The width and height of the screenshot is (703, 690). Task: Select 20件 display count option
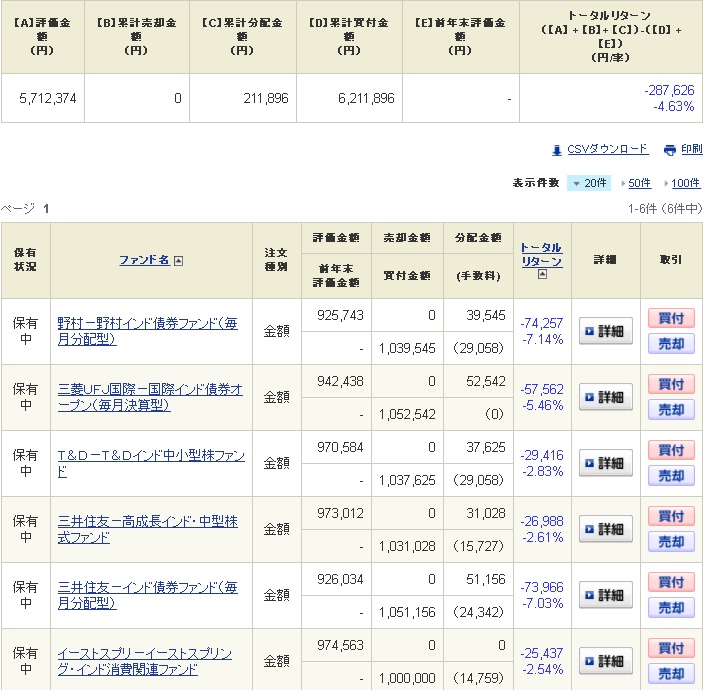[x=589, y=183]
